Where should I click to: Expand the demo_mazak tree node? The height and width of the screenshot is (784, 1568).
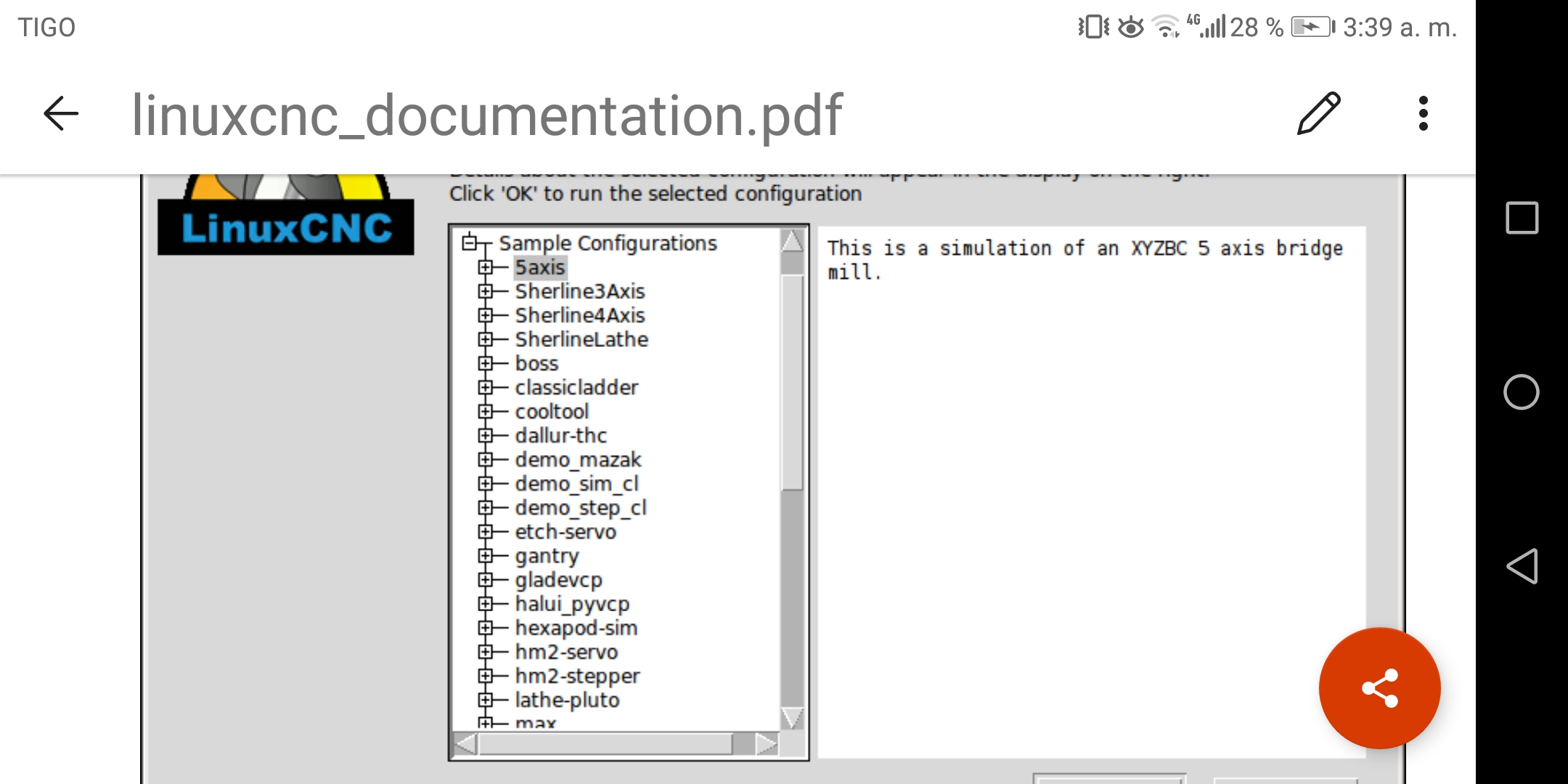(486, 460)
